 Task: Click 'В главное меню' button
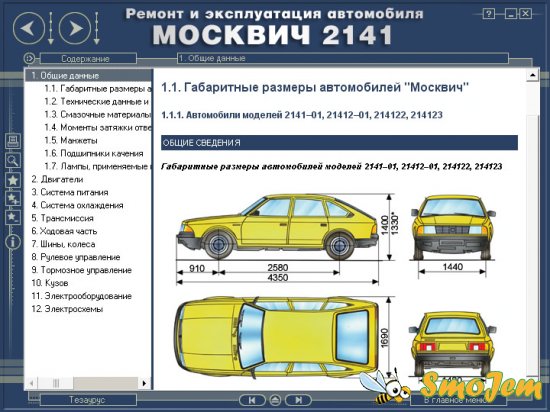458,400
